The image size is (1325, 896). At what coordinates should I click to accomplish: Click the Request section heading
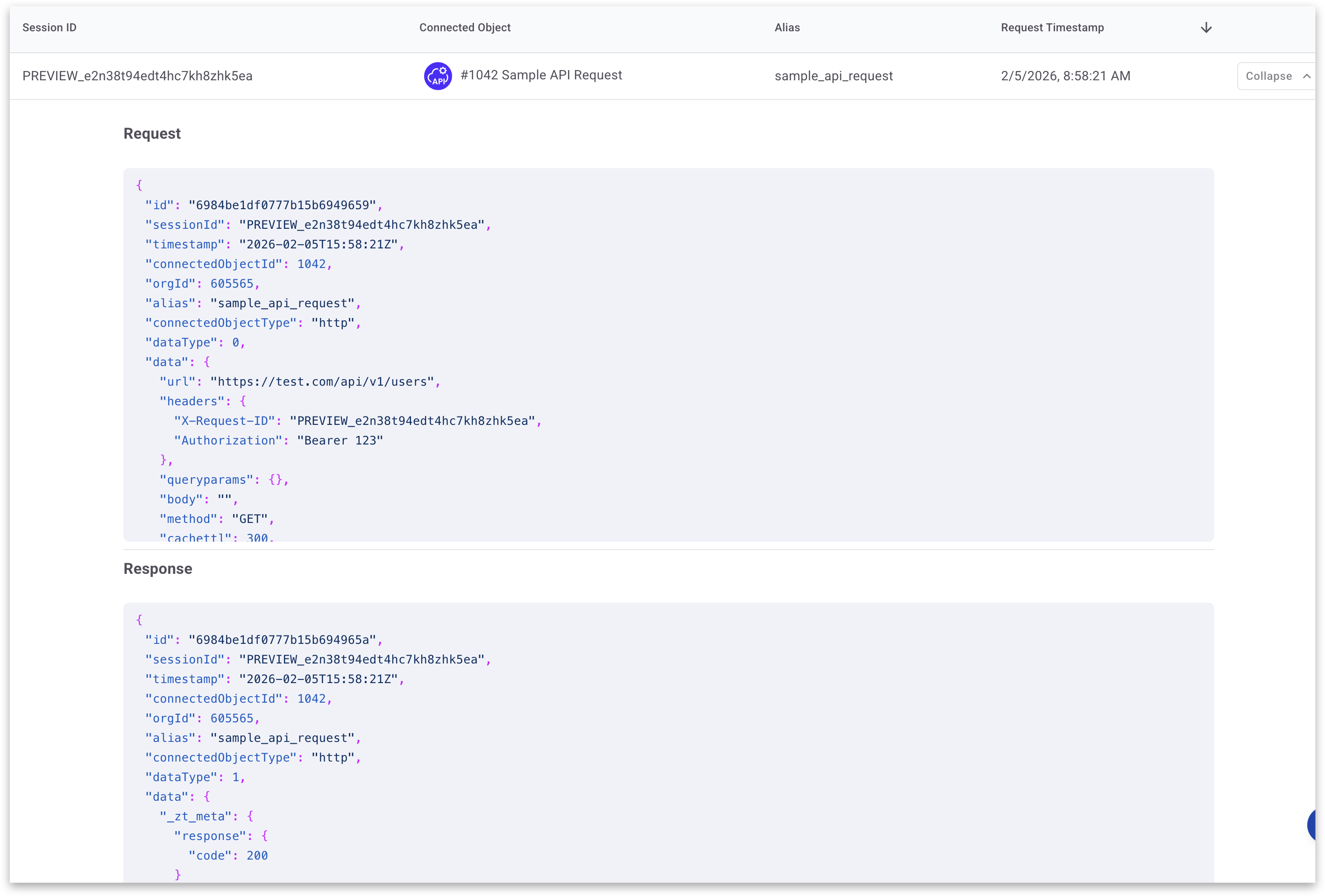click(152, 134)
